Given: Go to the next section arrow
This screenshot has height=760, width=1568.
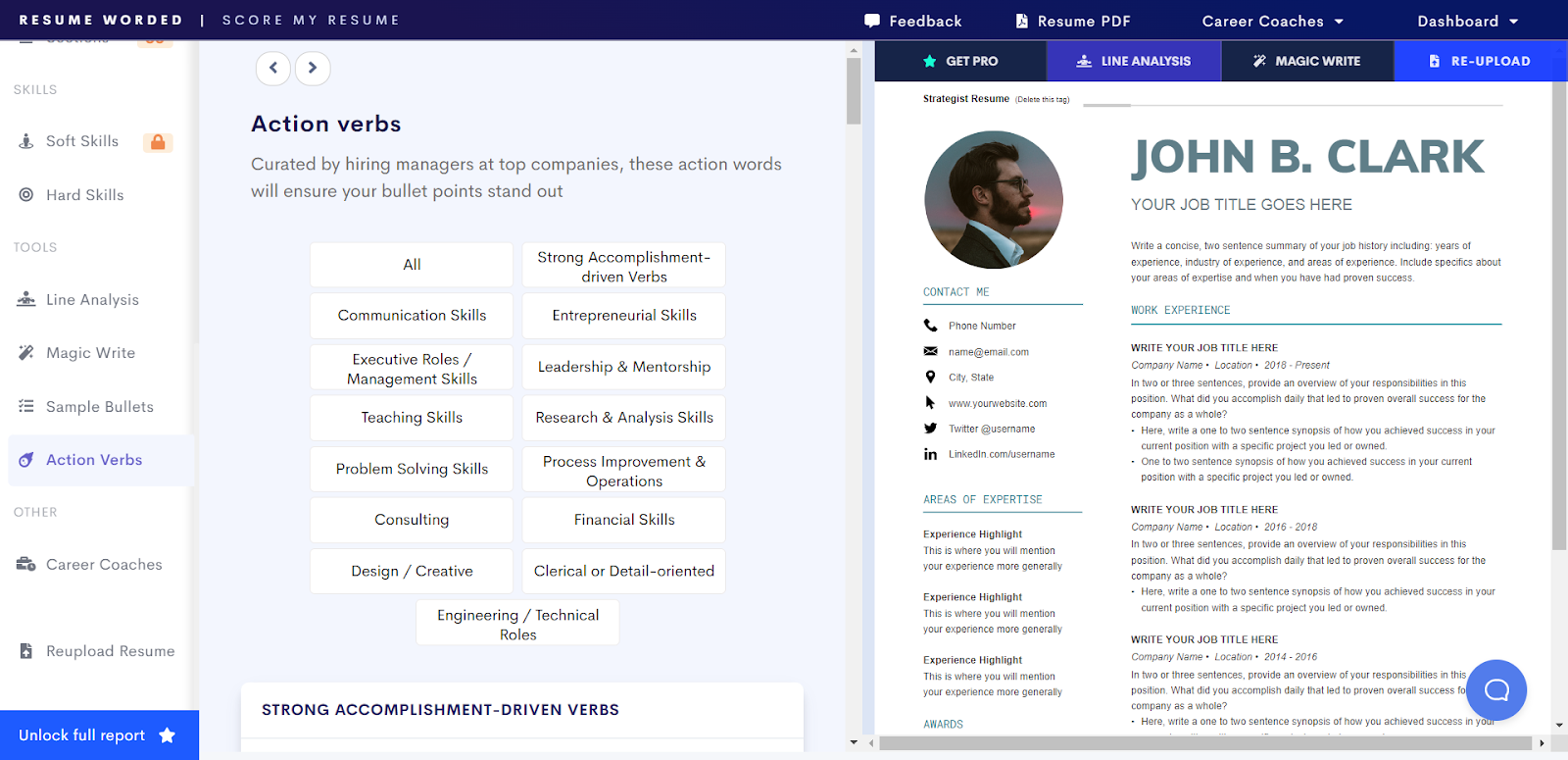Looking at the screenshot, I should point(313,68).
